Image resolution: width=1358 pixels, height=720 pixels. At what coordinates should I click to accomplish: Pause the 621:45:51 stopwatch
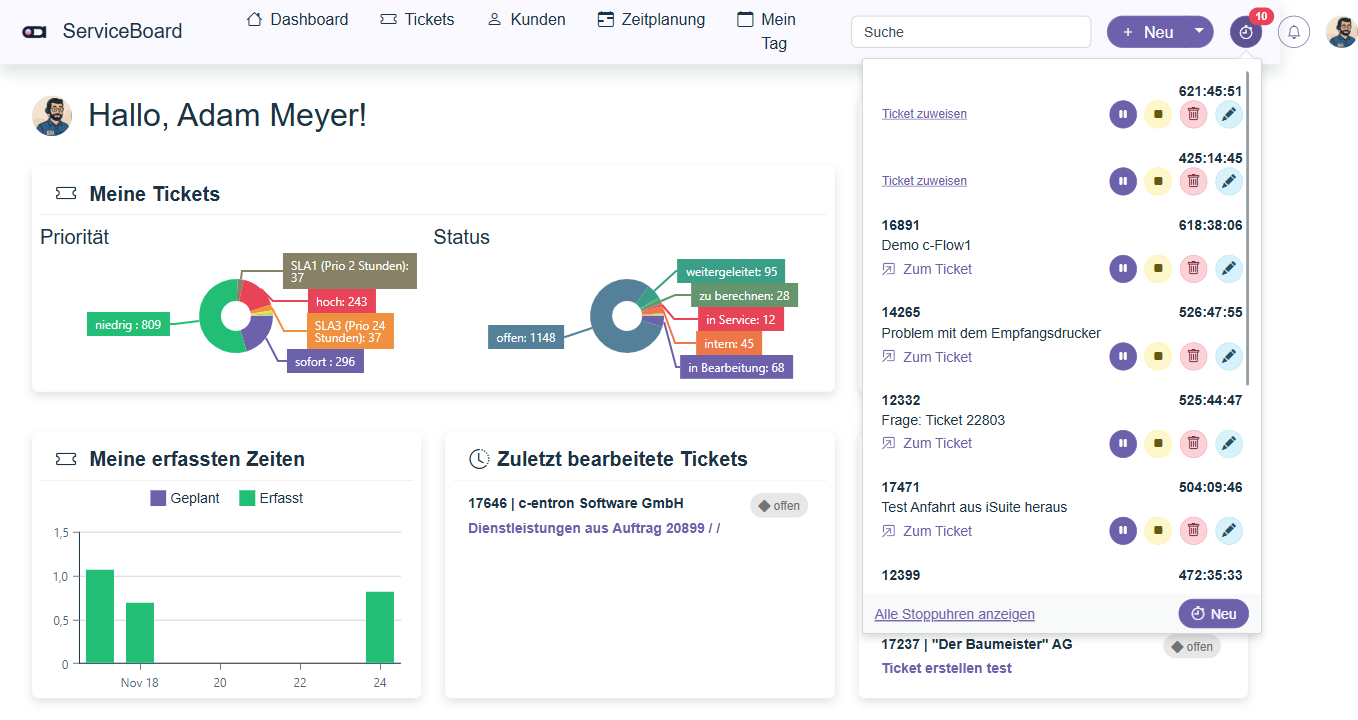pos(1123,114)
